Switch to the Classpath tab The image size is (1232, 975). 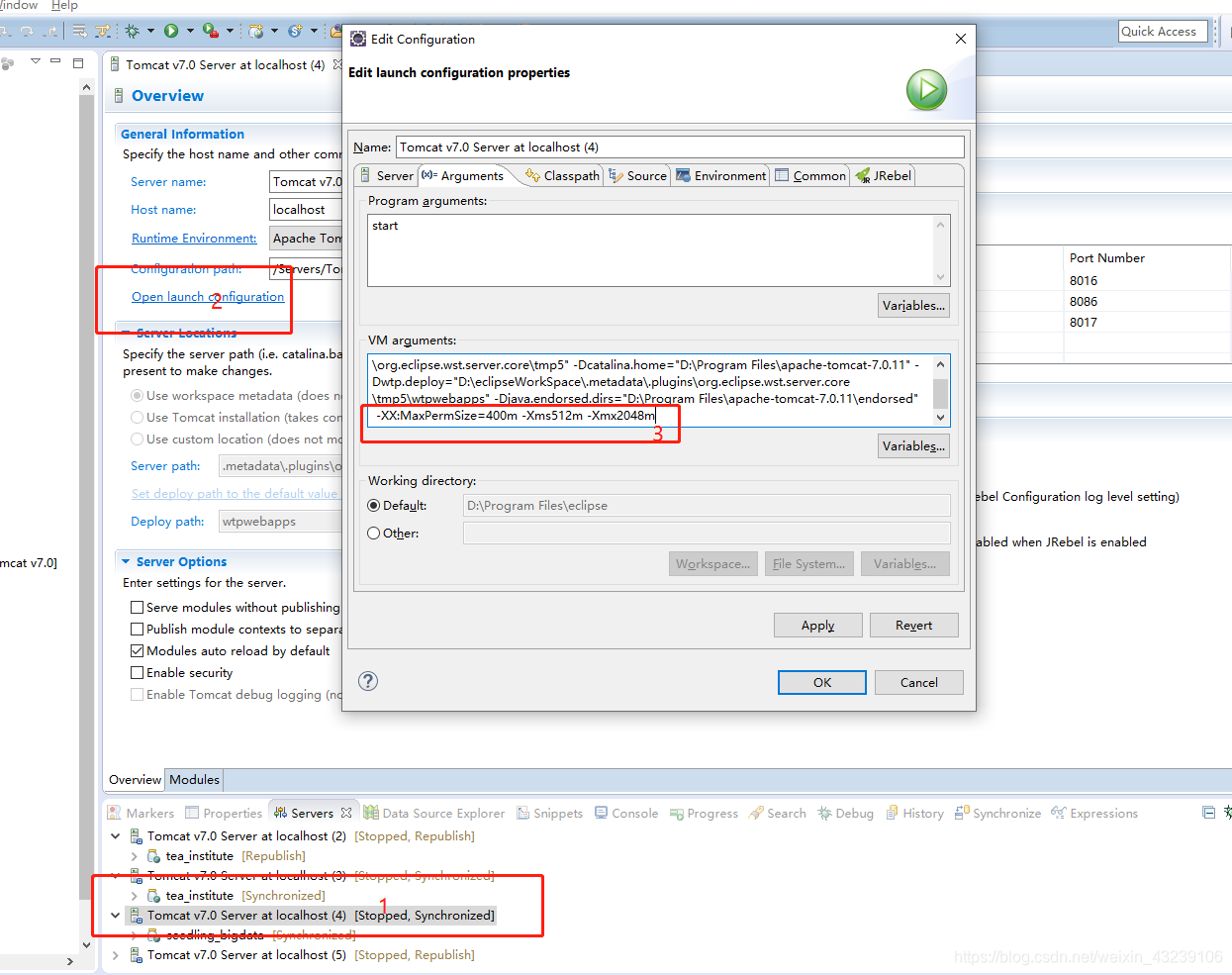(x=562, y=175)
